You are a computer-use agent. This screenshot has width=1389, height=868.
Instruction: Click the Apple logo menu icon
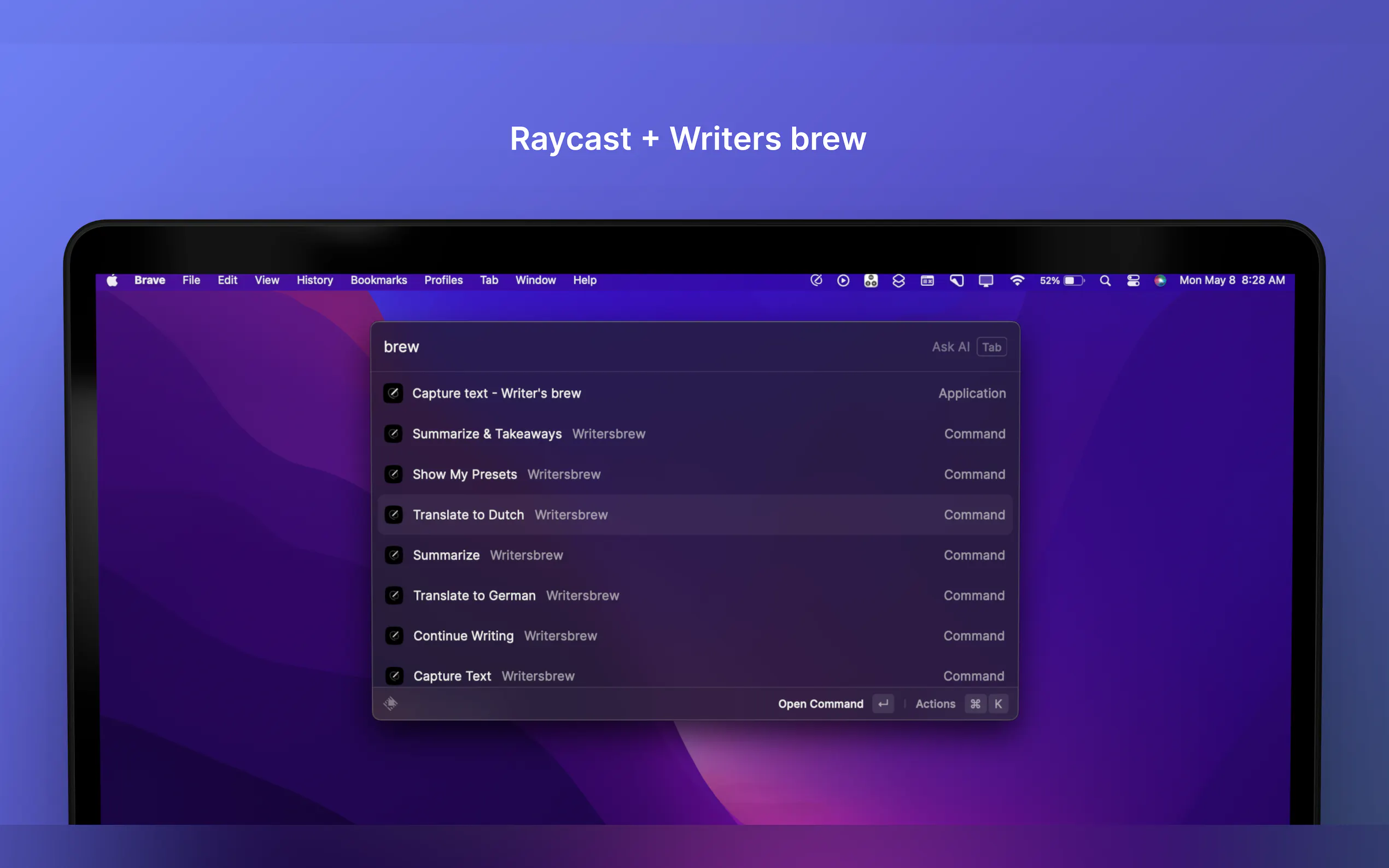(x=113, y=280)
